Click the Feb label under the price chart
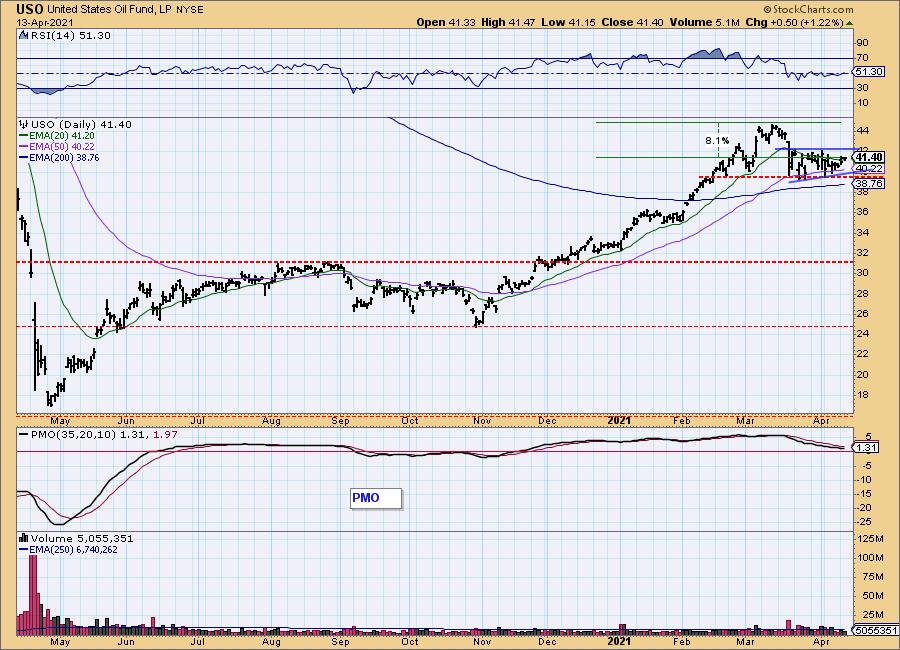 [x=681, y=420]
